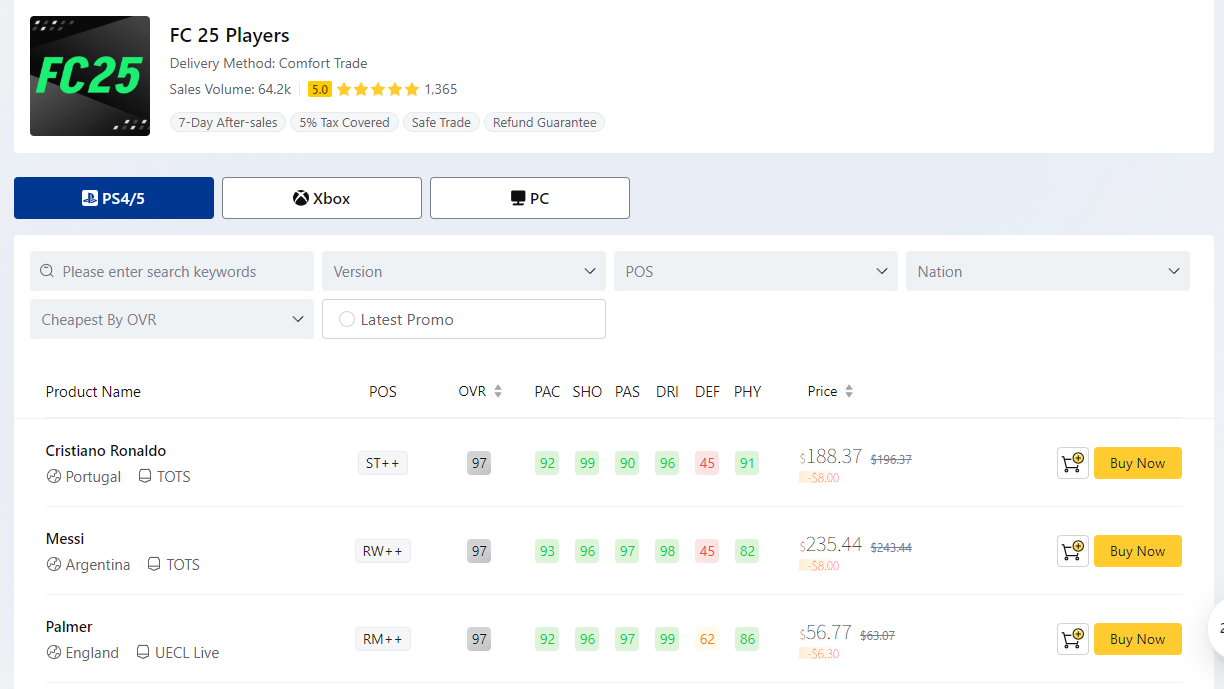Click the 5.0 rating badge
This screenshot has width=1224, height=689.
coord(320,89)
